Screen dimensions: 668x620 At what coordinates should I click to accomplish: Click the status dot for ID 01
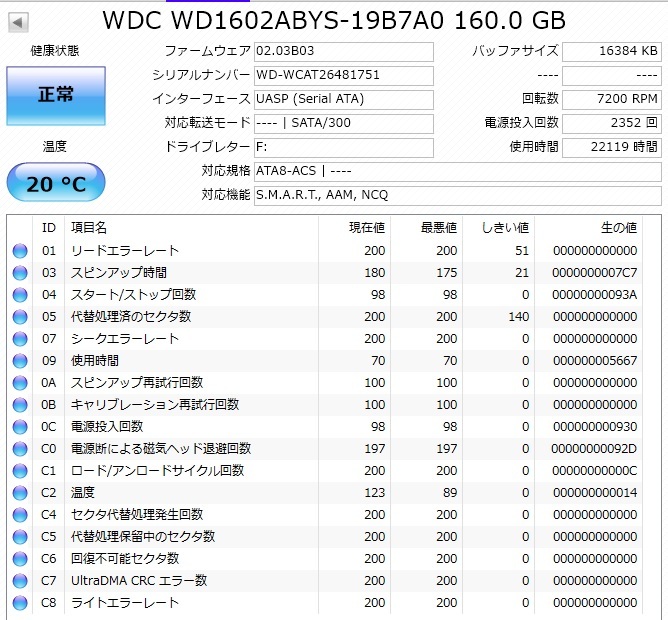20,251
